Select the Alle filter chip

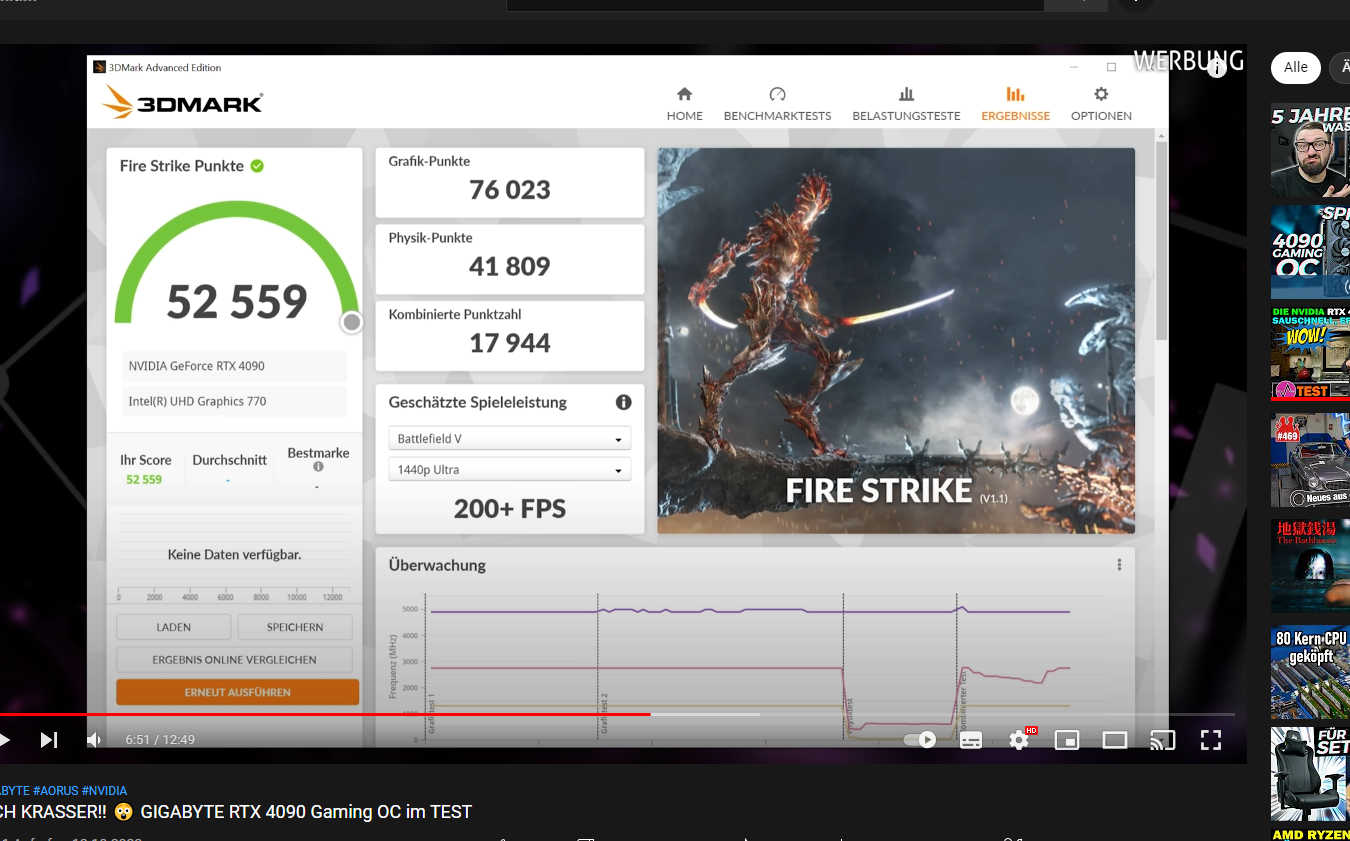(1296, 68)
